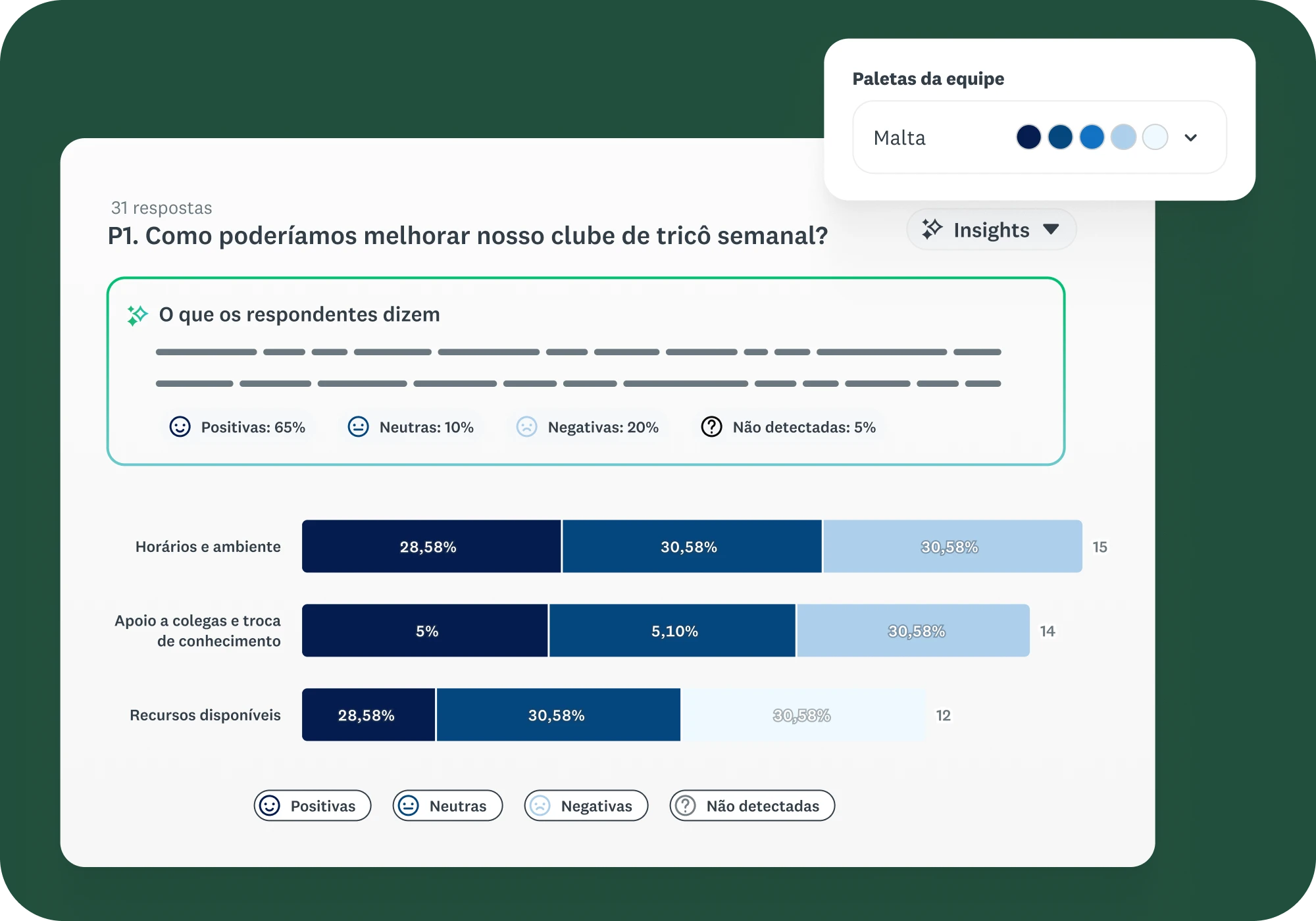
Task: Click the Recursos disponíveis row label
Action: pyautogui.click(x=205, y=715)
